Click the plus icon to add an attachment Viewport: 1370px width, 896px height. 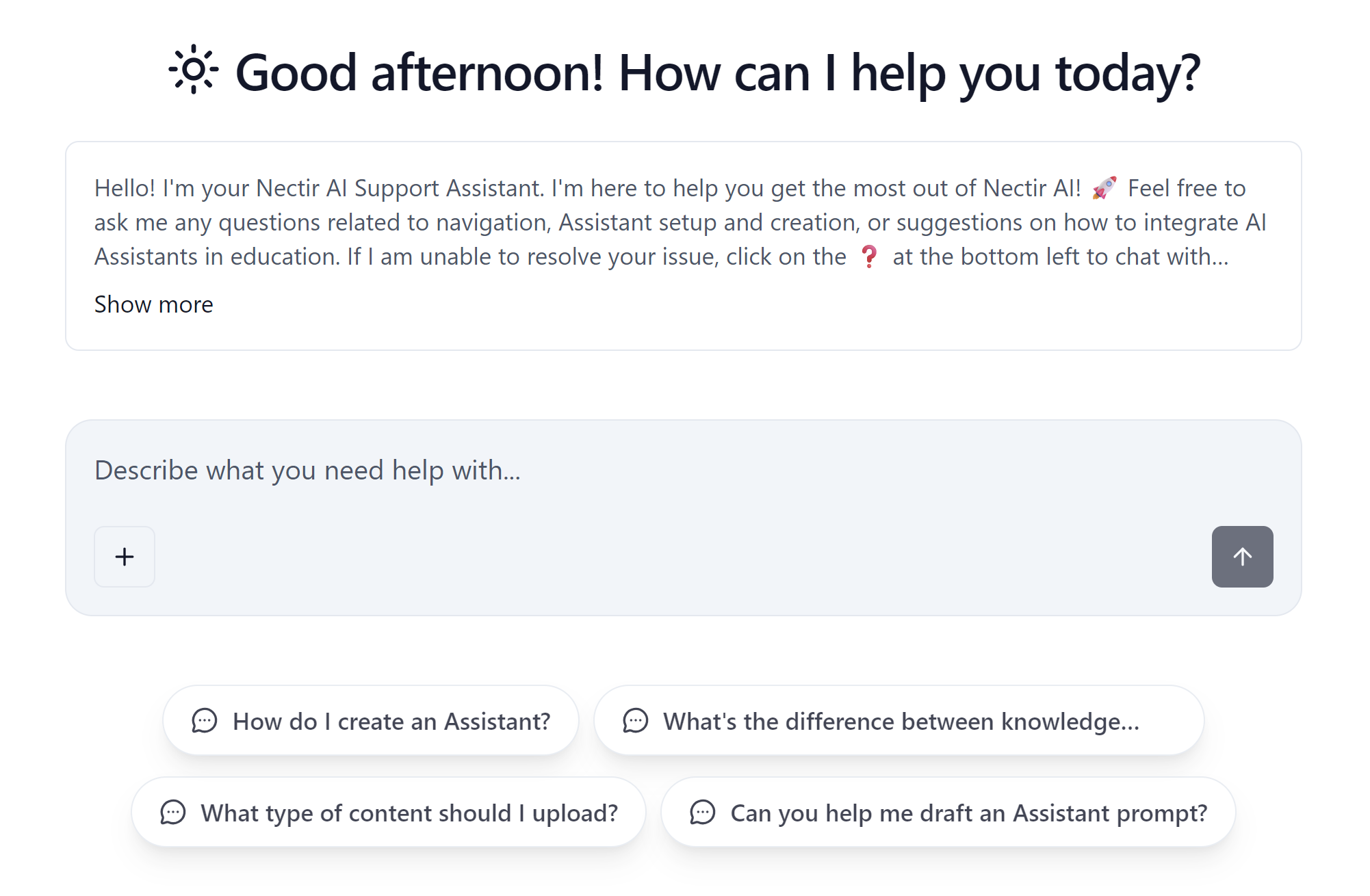[125, 557]
